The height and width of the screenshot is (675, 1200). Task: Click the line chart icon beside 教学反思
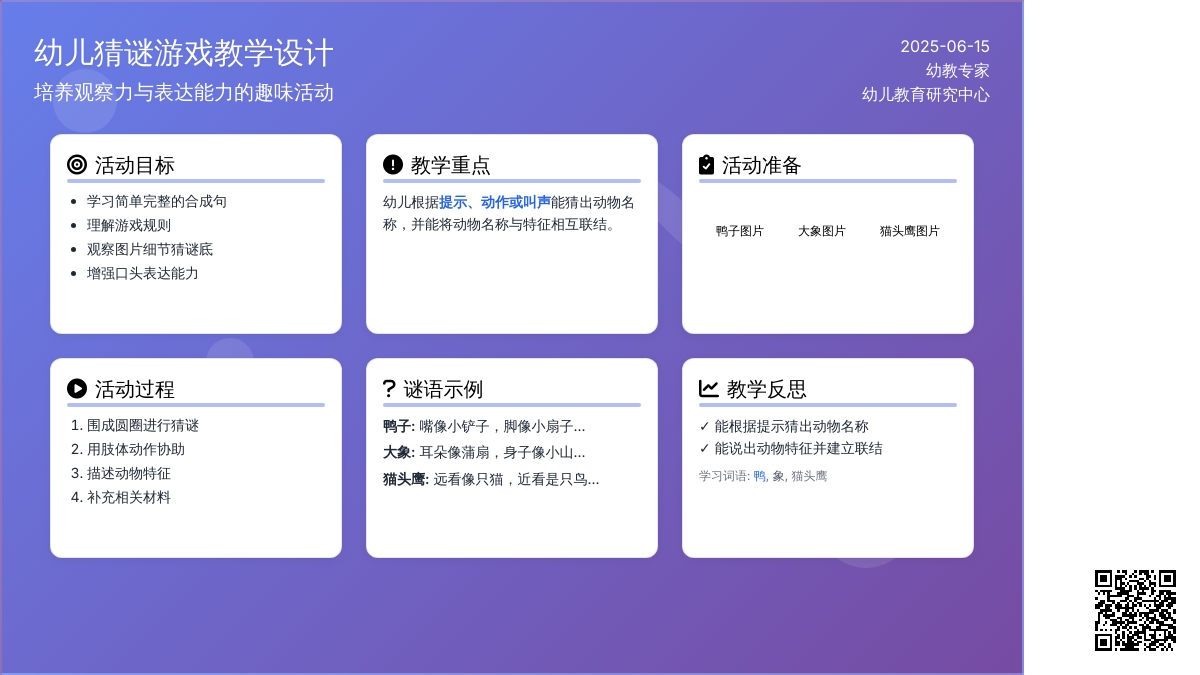(x=709, y=389)
